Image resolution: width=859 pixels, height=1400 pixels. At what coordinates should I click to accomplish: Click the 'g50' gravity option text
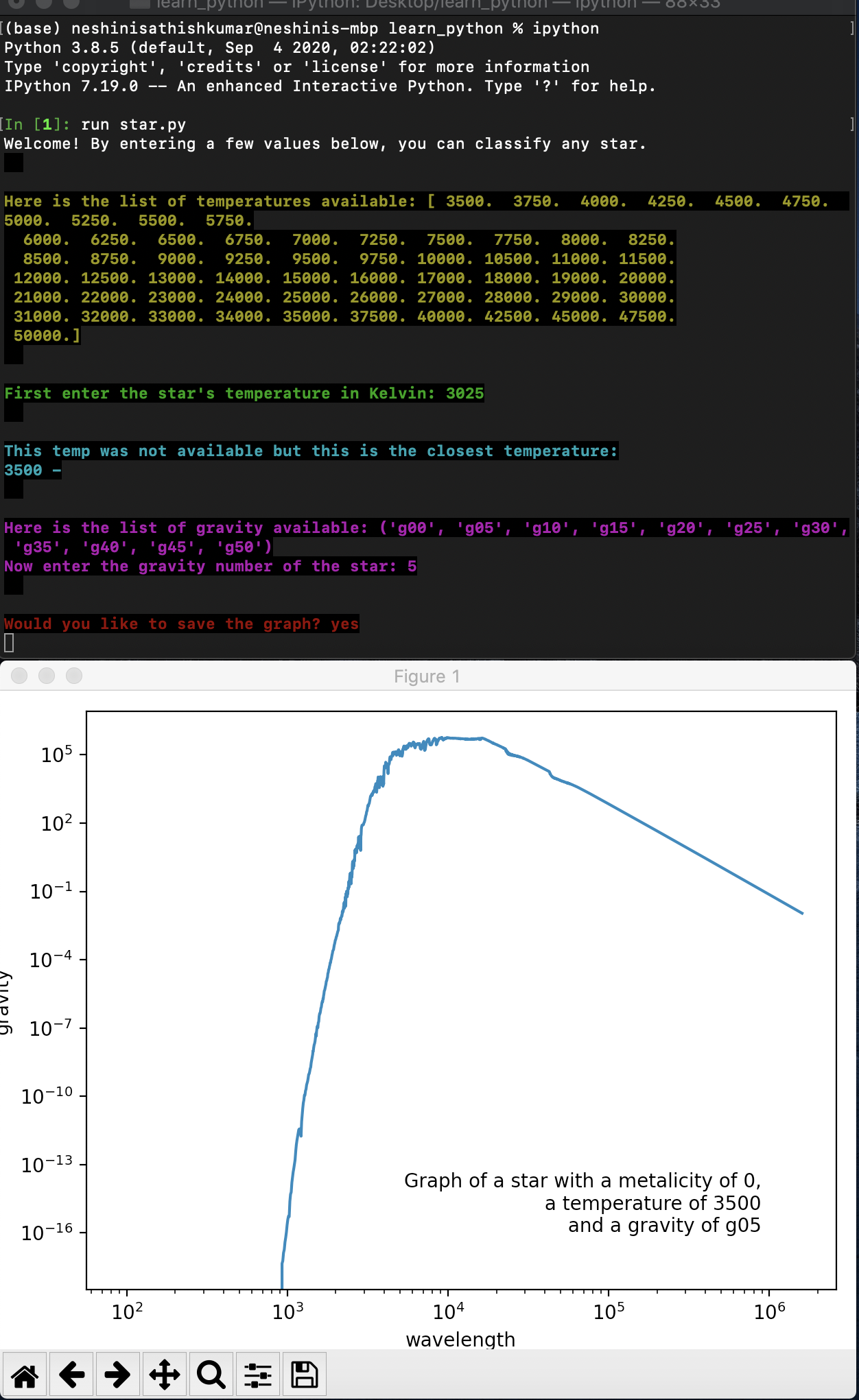(239, 547)
